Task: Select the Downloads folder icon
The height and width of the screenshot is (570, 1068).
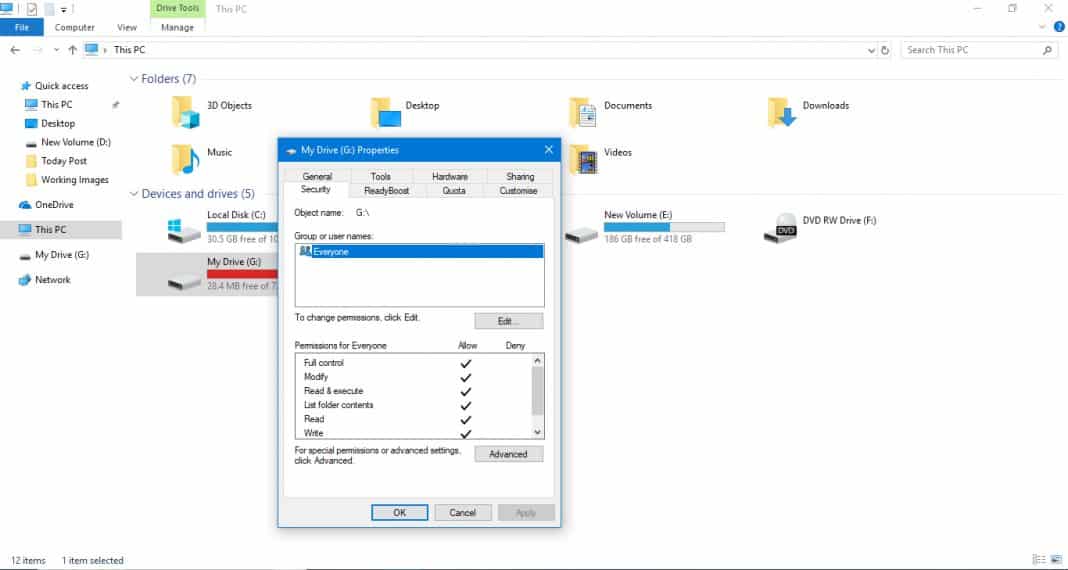Action: pos(781,112)
